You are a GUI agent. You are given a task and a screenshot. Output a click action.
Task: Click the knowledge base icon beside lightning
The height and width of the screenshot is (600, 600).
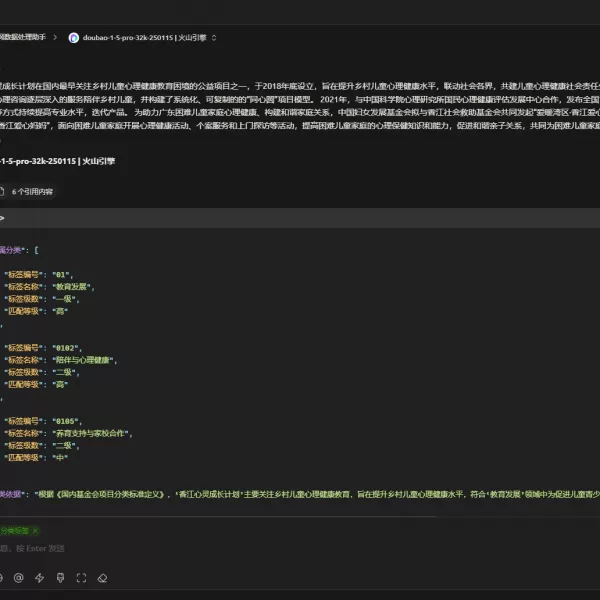(60, 577)
